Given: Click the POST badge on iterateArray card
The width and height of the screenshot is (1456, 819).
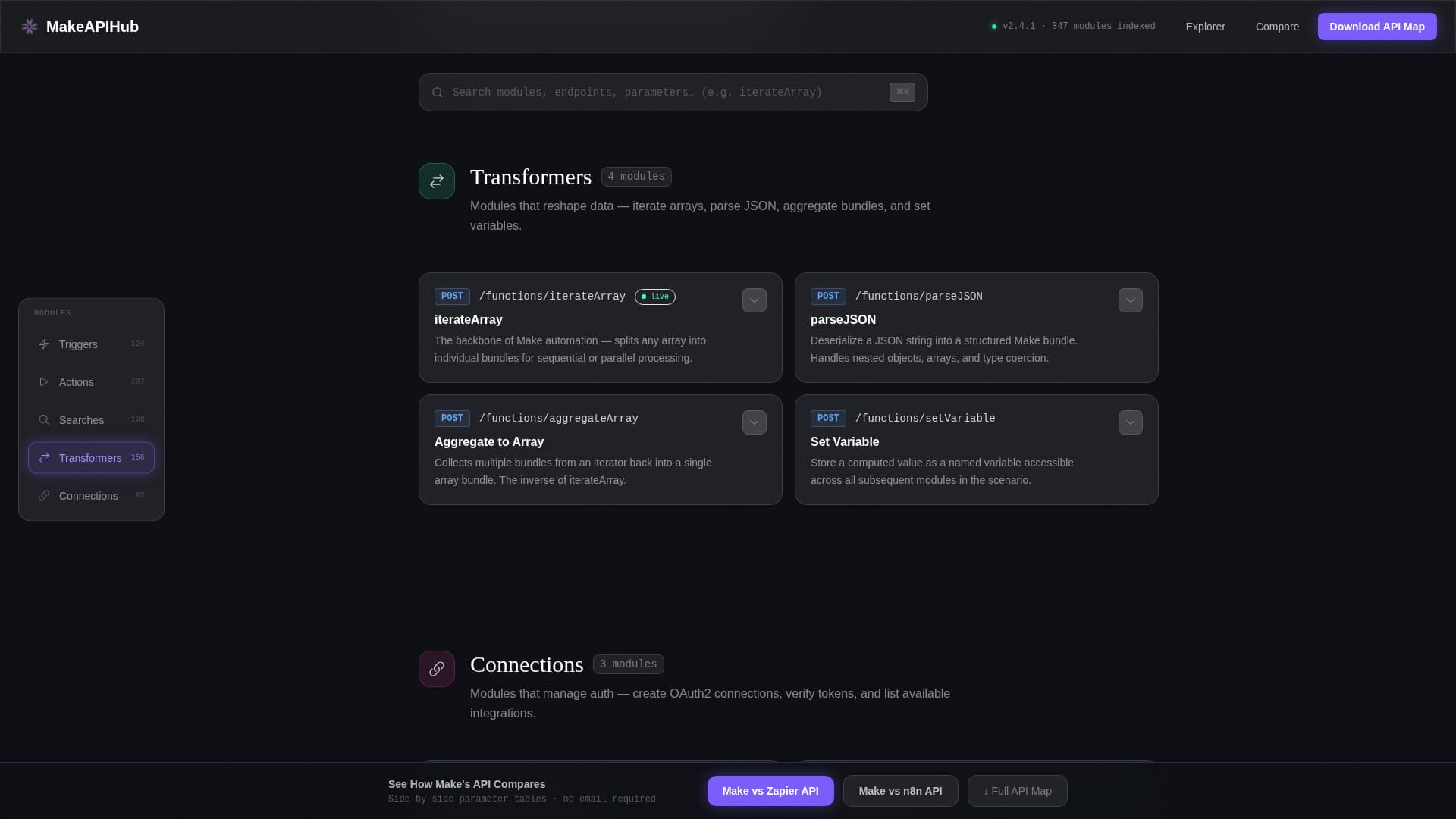Looking at the screenshot, I should (x=452, y=297).
